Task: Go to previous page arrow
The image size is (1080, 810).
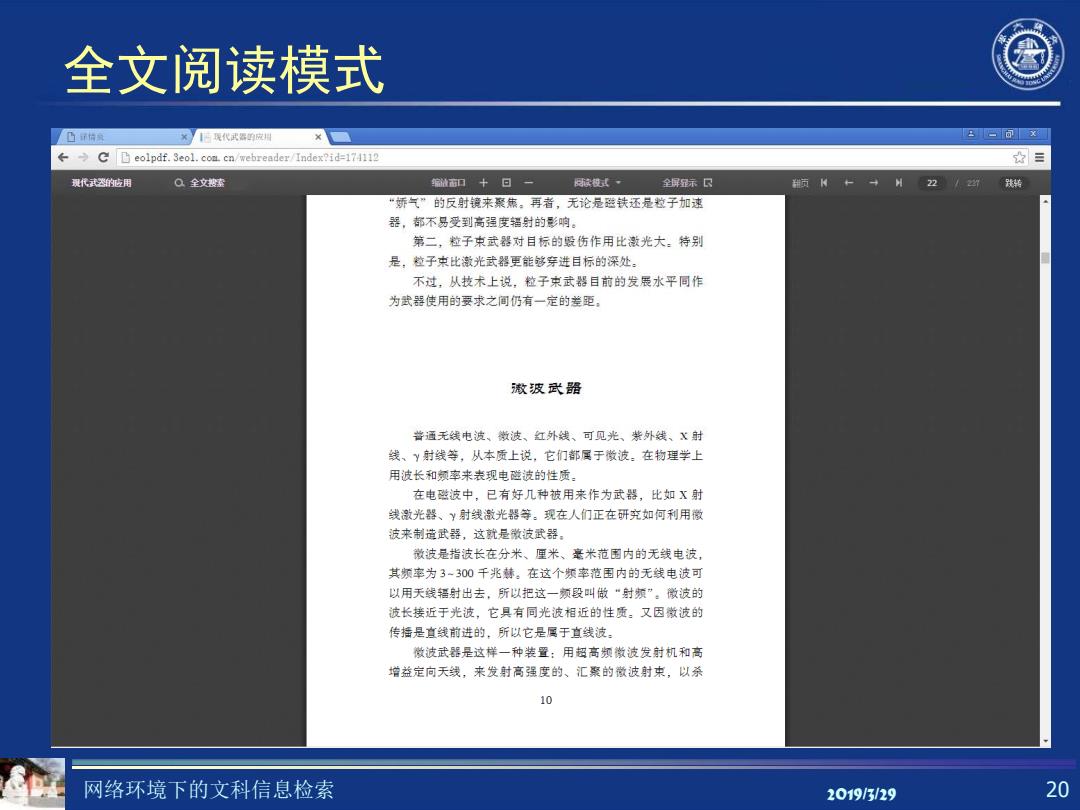Action: [849, 183]
